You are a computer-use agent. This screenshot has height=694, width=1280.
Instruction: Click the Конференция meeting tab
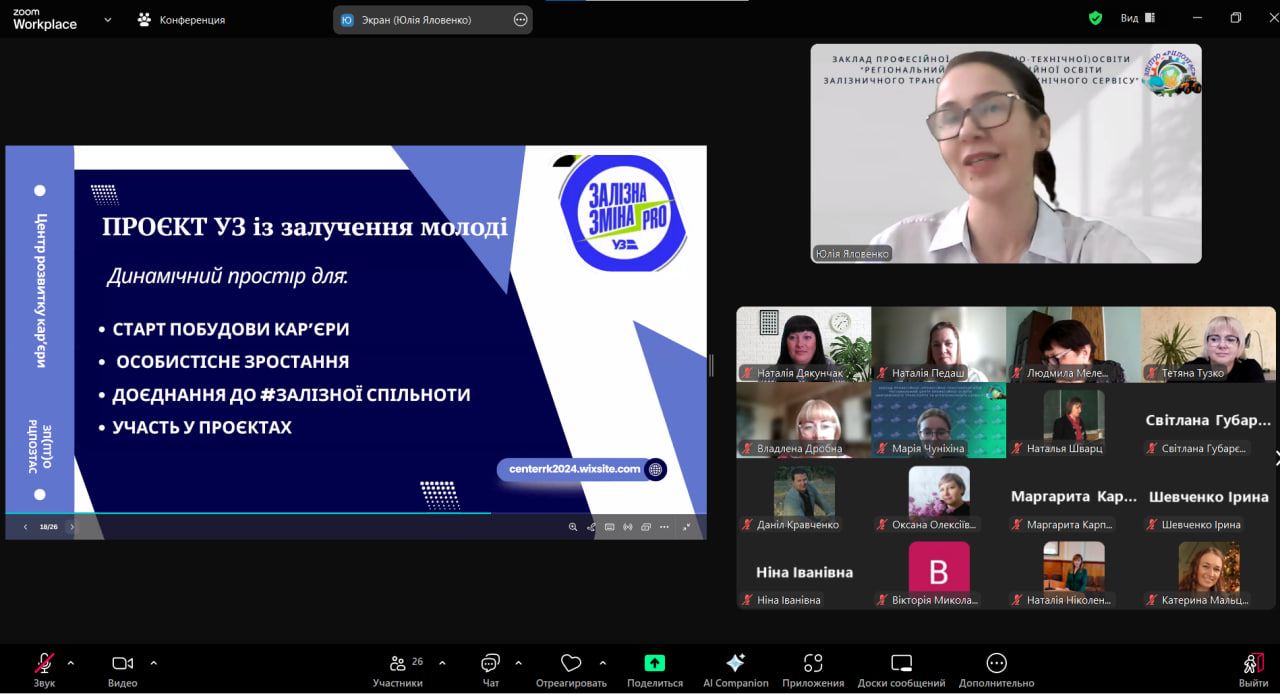(x=182, y=19)
